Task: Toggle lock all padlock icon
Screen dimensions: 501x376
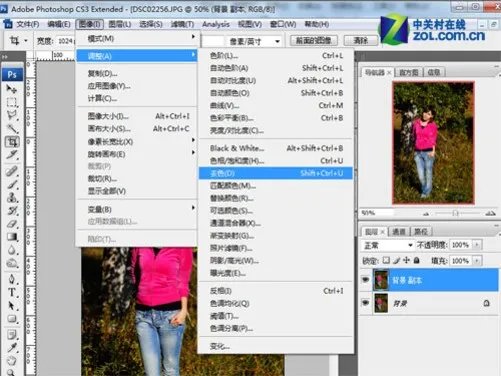Action: (x=416, y=260)
